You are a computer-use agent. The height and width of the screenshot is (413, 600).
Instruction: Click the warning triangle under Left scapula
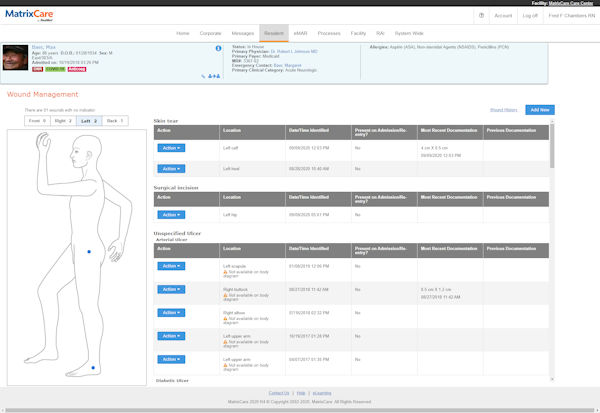coord(225,272)
